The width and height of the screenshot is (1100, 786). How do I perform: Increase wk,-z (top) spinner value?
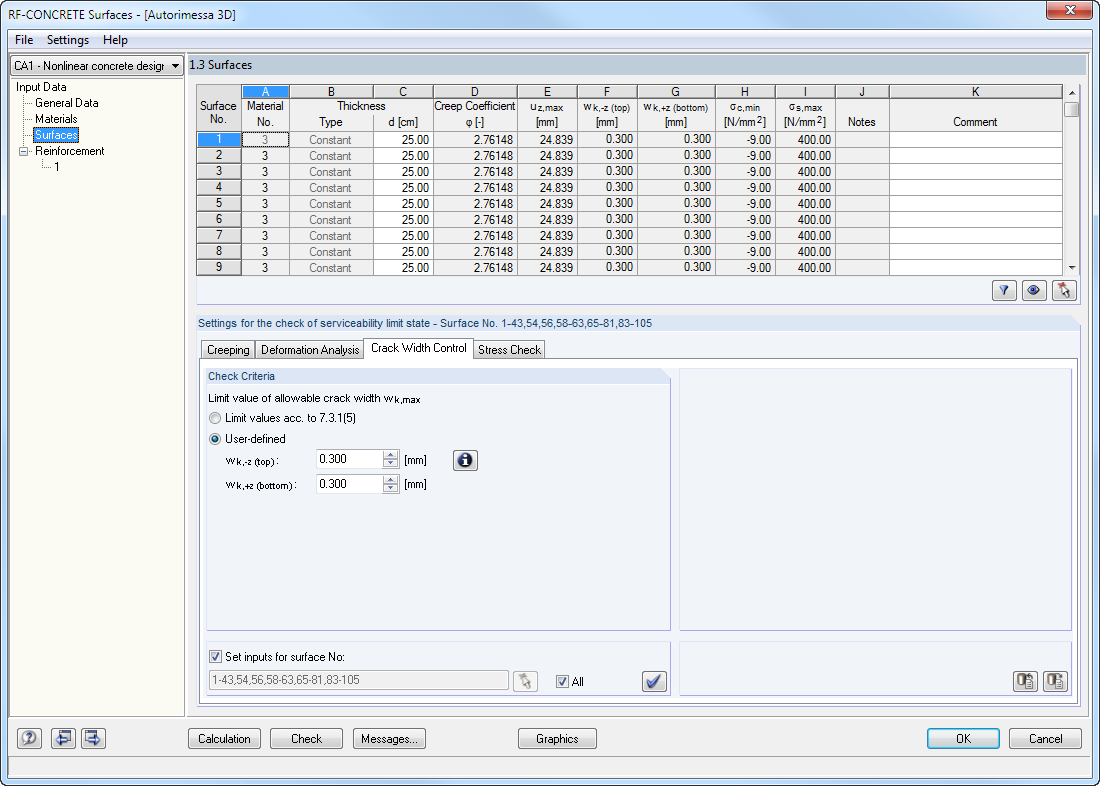pos(391,455)
